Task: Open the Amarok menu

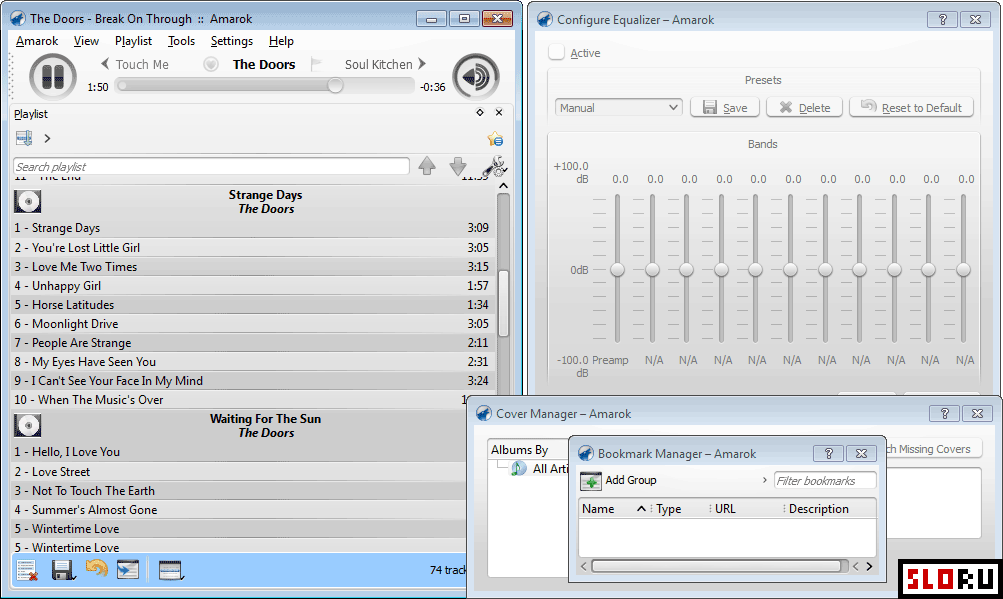Action: [37, 41]
